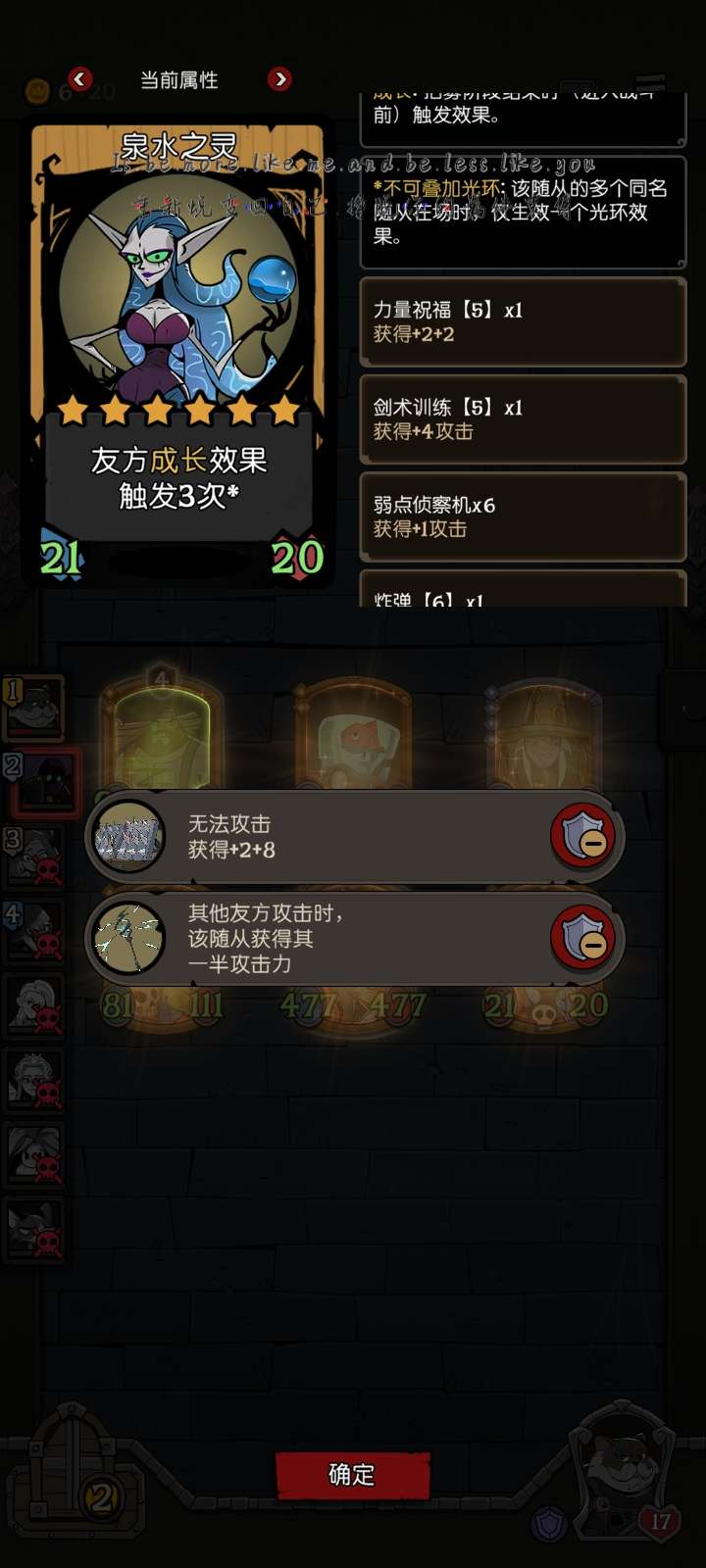This screenshot has height=1568, width=706.
Task: Remove the 其他友方攻击时 effect via its shield icon
Action: 585,938
